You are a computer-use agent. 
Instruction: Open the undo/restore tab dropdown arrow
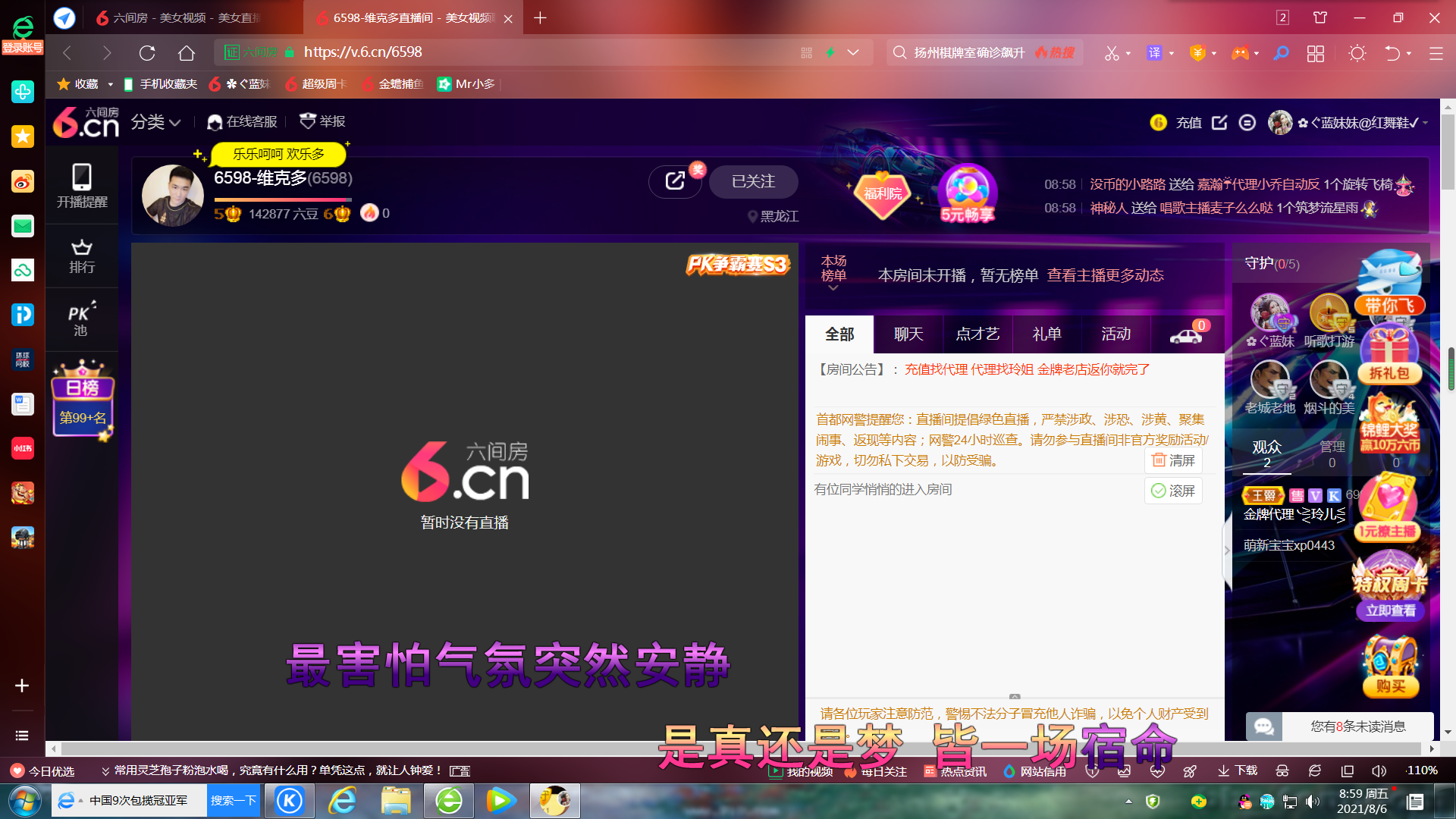click(x=1409, y=53)
